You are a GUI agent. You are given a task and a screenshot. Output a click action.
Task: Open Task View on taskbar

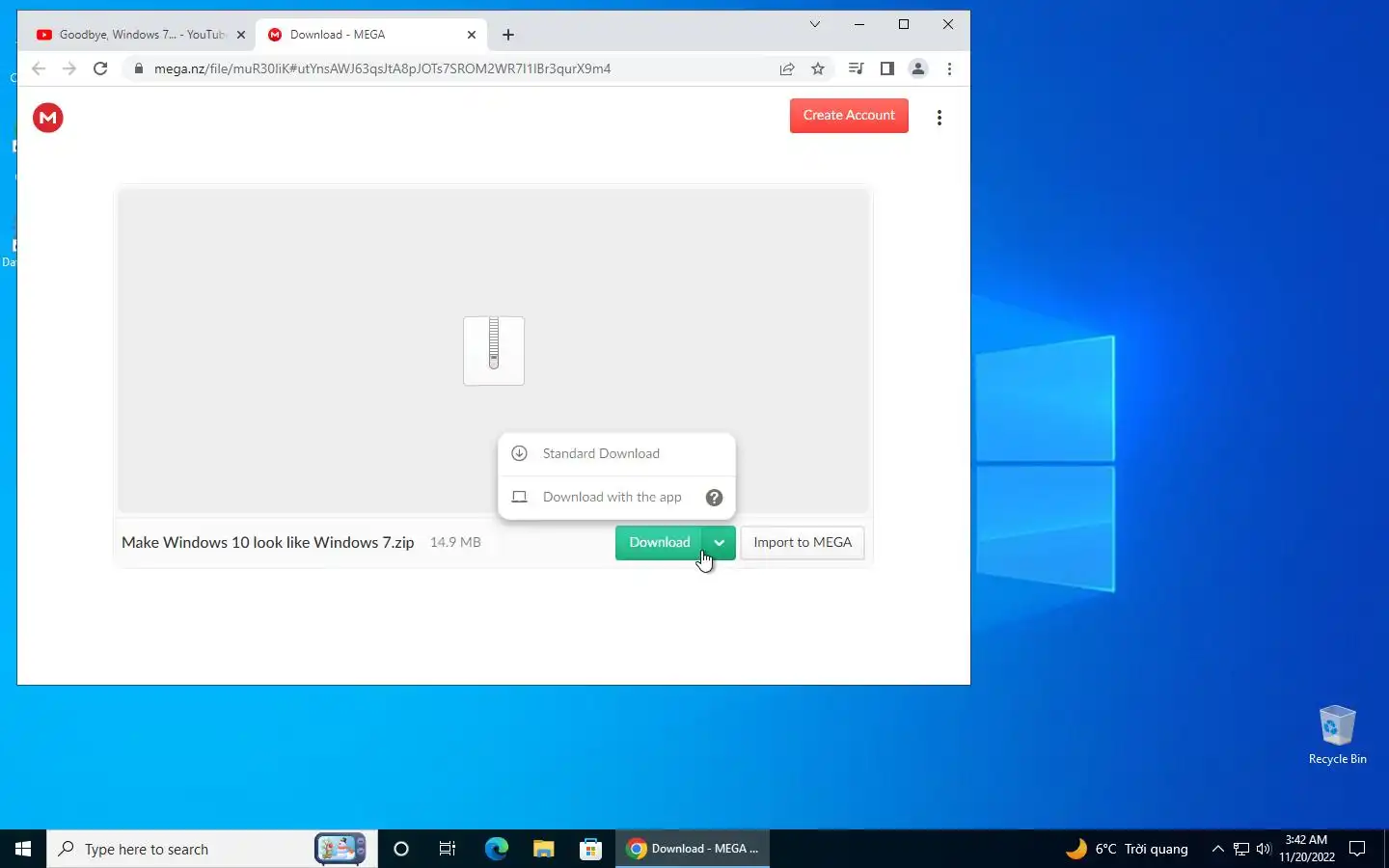click(x=448, y=849)
